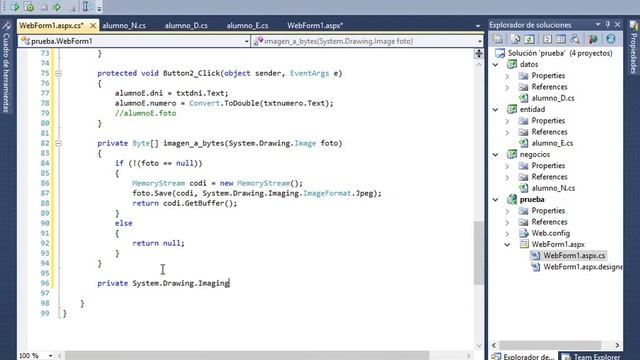Screen dimensions: 640x360
Task: Expand Properties under negocios project
Action: coord(507,166)
